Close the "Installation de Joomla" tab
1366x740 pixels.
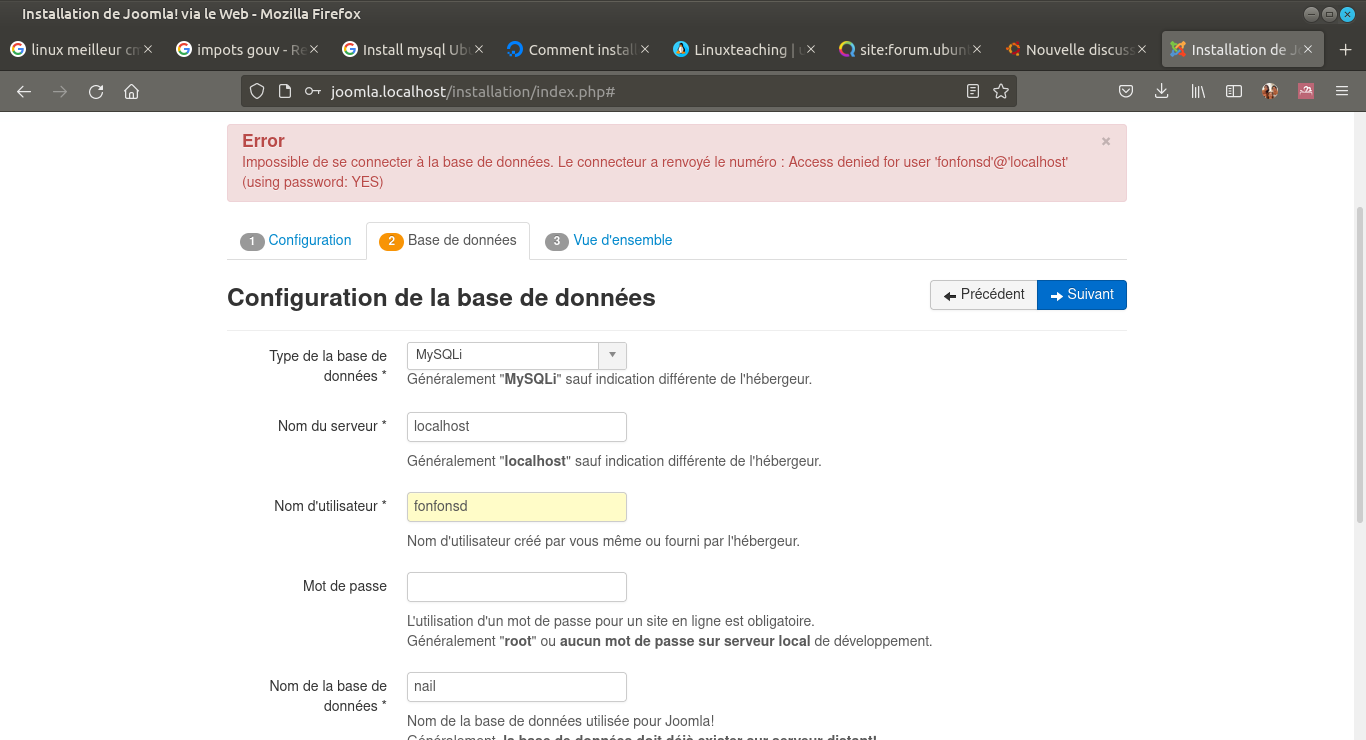(x=1308, y=49)
